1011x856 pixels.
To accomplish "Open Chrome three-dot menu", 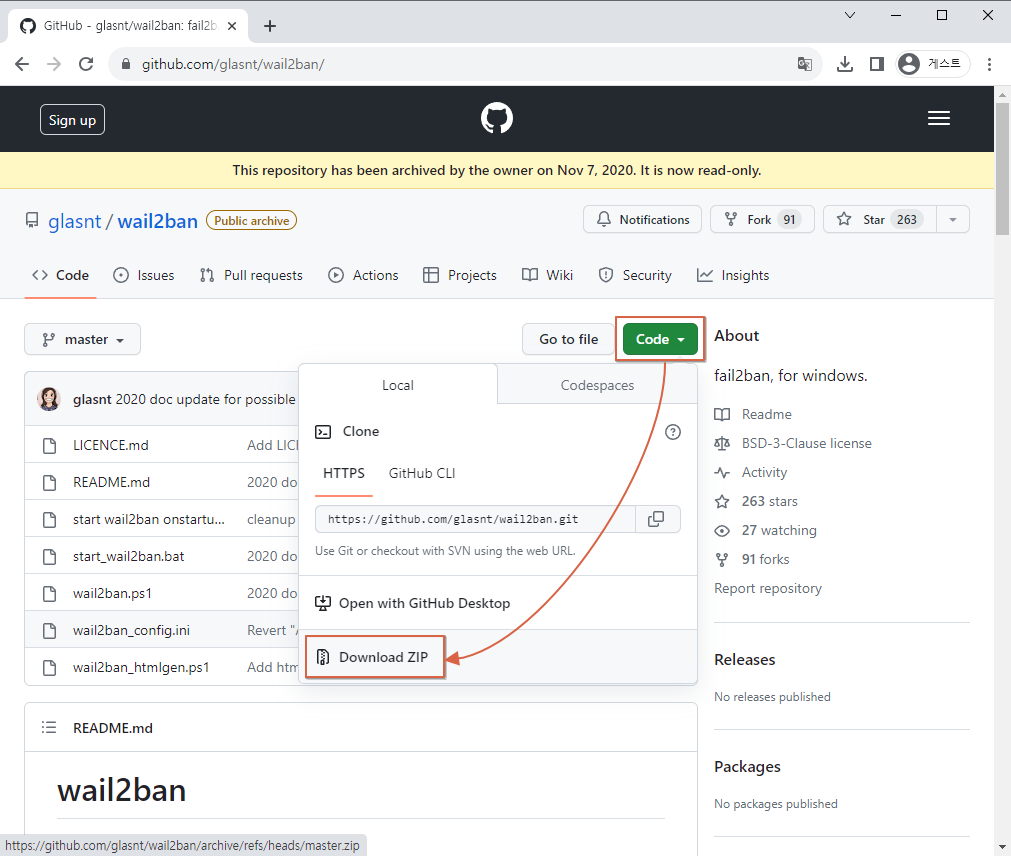I will pyautogui.click(x=988, y=64).
